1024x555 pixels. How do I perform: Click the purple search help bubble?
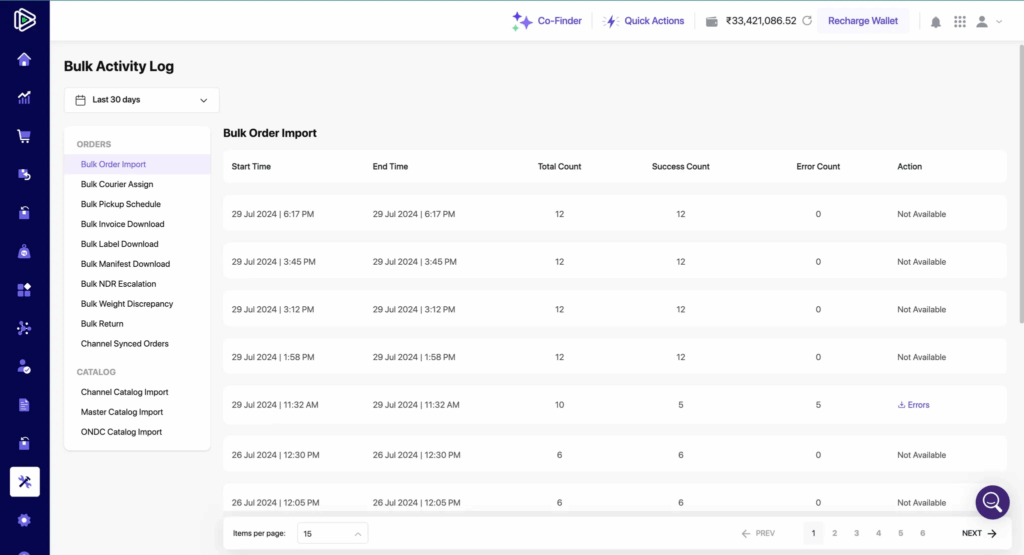tap(993, 502)
